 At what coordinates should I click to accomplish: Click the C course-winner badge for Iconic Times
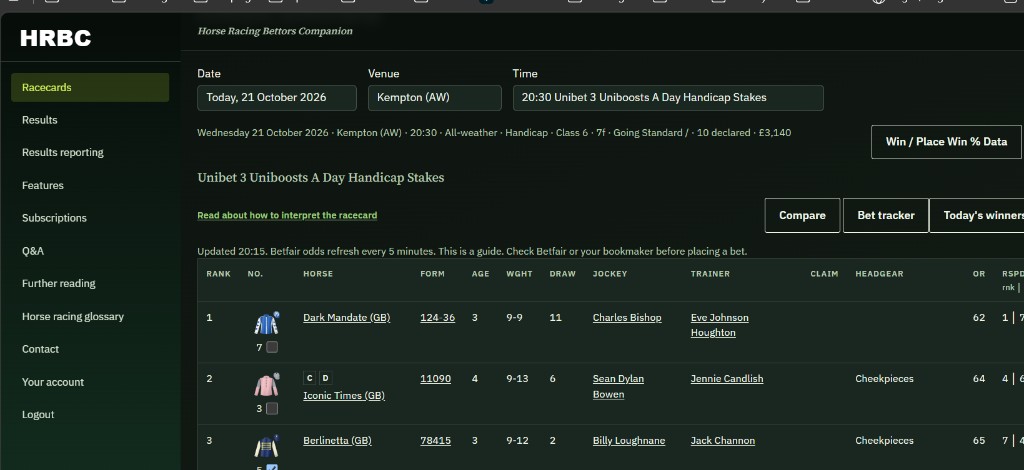[x=310, y=378]
